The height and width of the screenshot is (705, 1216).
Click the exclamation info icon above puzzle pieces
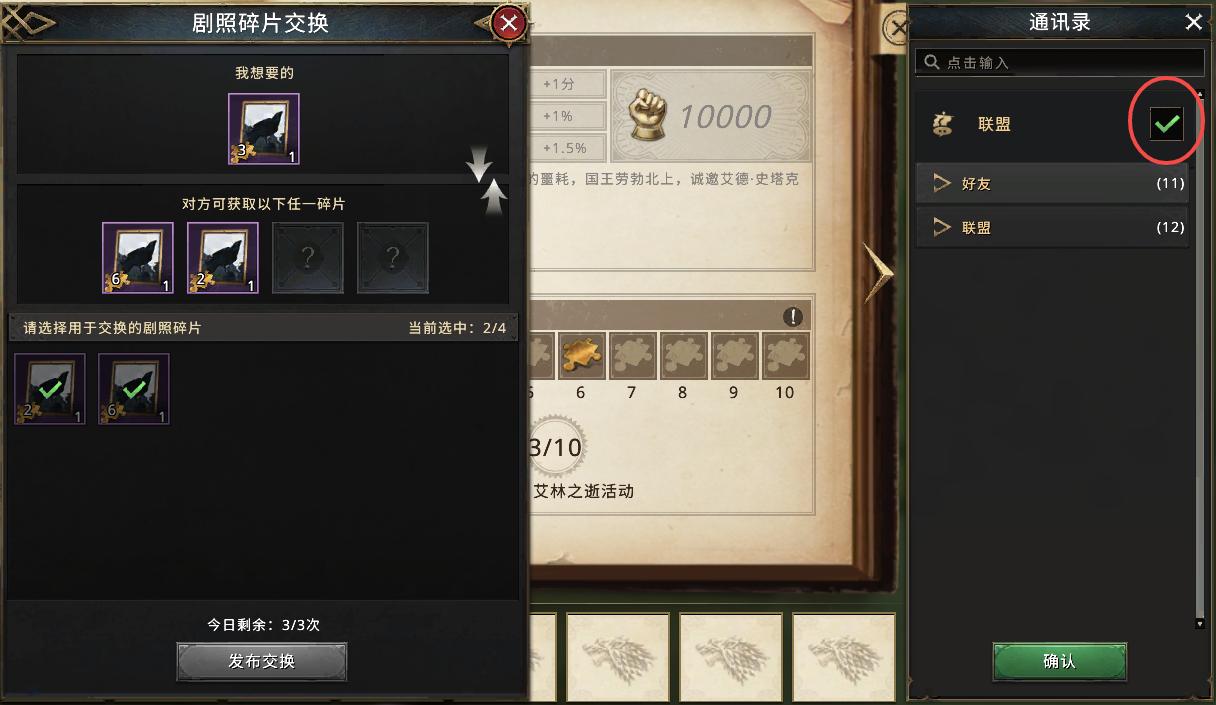tap(793, 317)
